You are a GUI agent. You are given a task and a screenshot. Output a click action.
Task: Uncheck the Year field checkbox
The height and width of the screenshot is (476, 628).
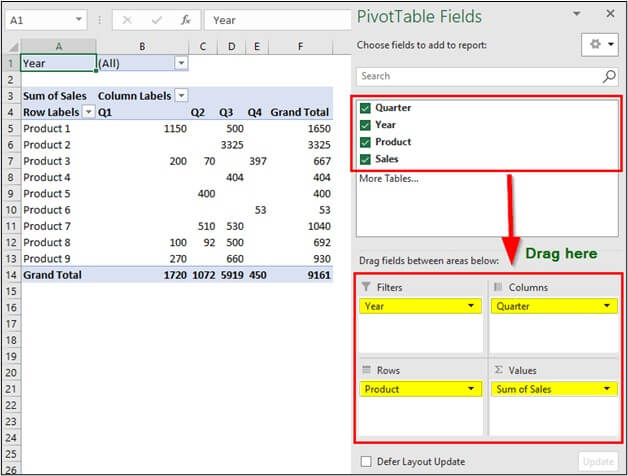(365, 125)
